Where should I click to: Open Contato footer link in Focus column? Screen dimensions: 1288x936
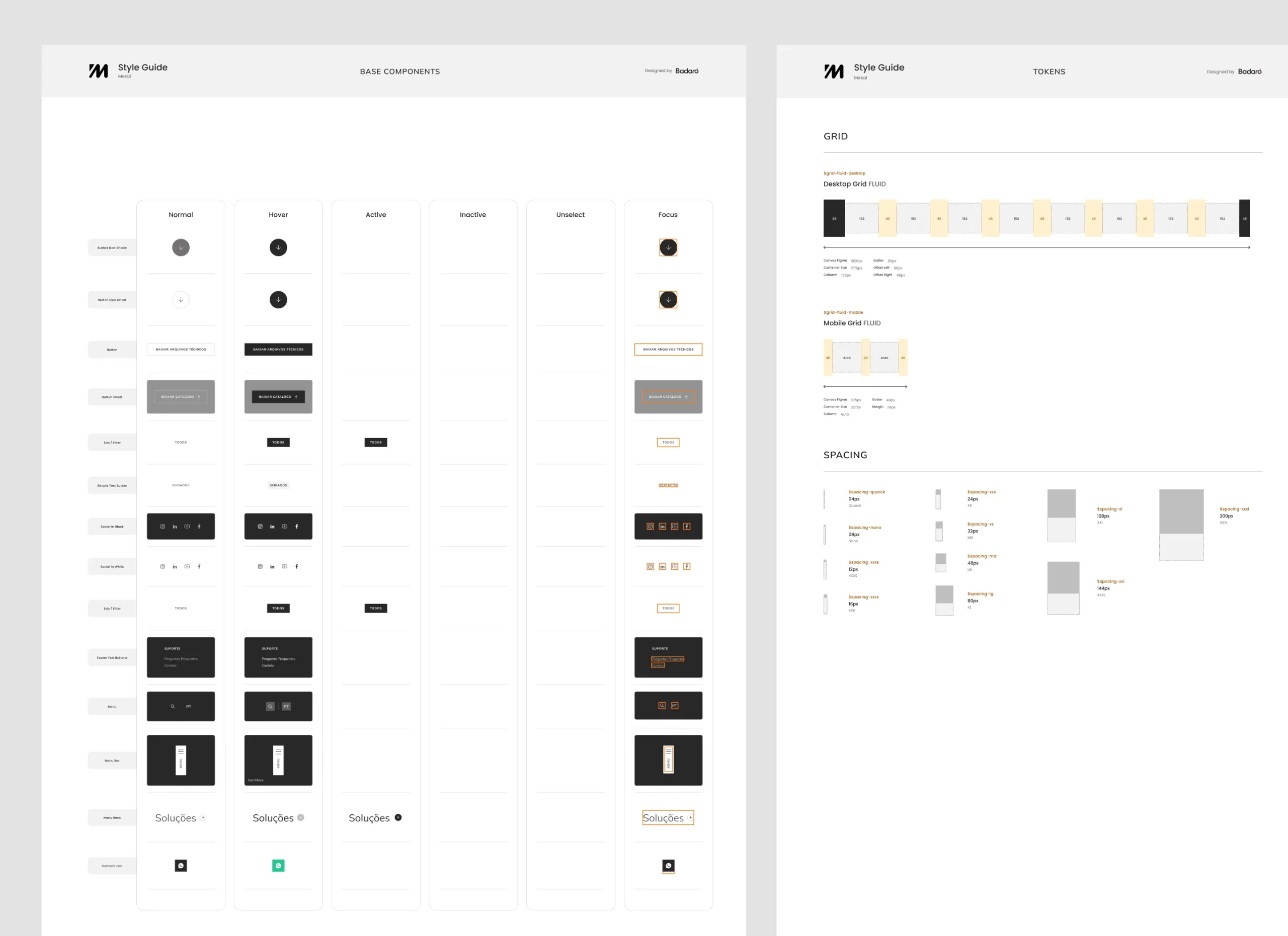pos(658,665)
